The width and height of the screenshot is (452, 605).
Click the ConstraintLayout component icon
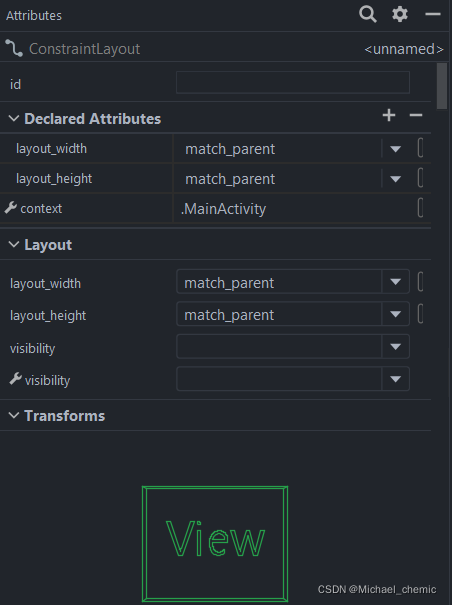(14, 49)
